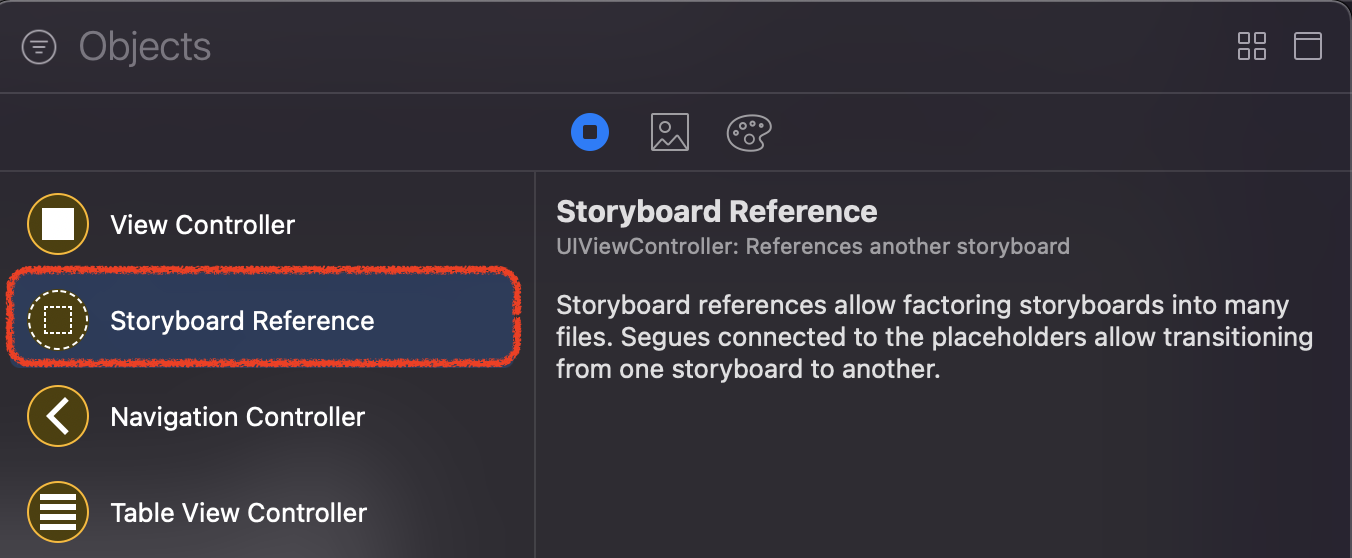This screenshot has width=1352, height=558.
Task: Click empty area below the description text
Action: 940,470
